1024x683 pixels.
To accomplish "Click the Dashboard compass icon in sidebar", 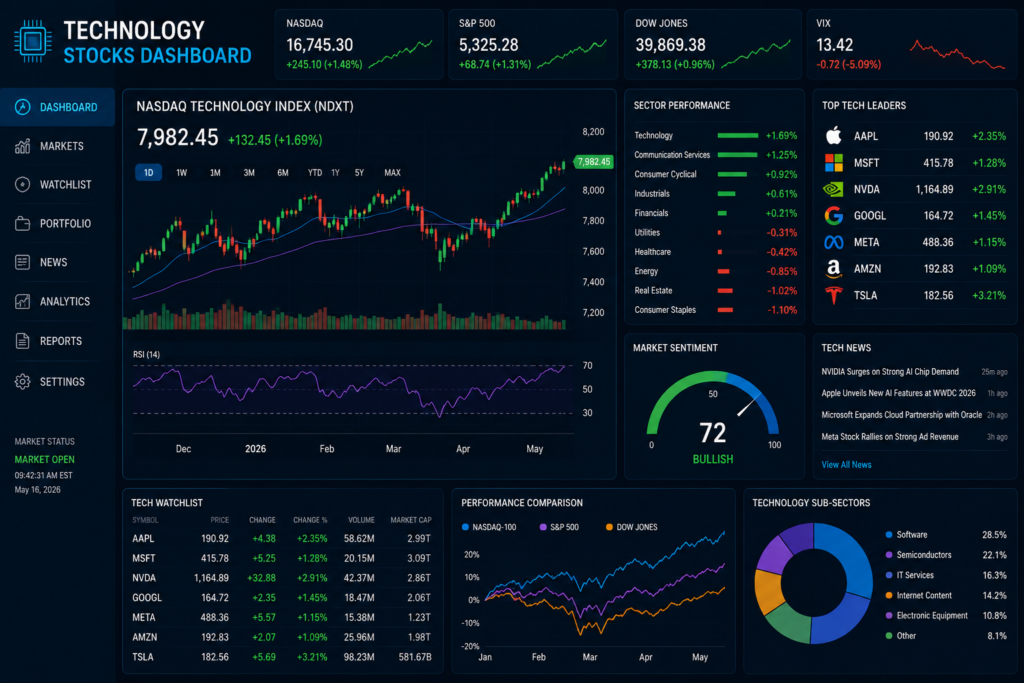I will point(22,107).
